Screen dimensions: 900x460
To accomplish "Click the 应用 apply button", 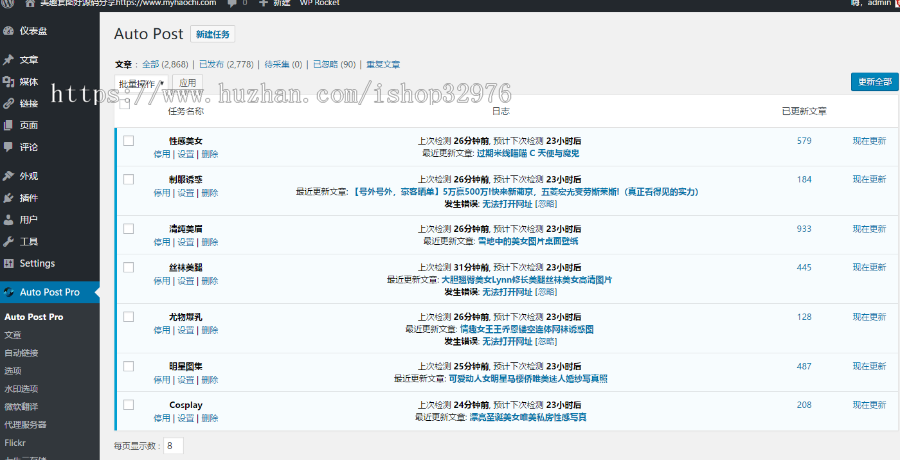I will point(187,83).
